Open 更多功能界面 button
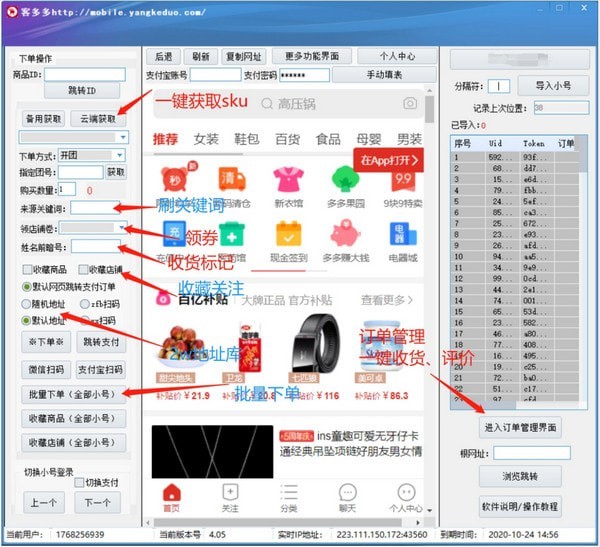The width and height of the screenshot is (600, 547). (312, 56)
